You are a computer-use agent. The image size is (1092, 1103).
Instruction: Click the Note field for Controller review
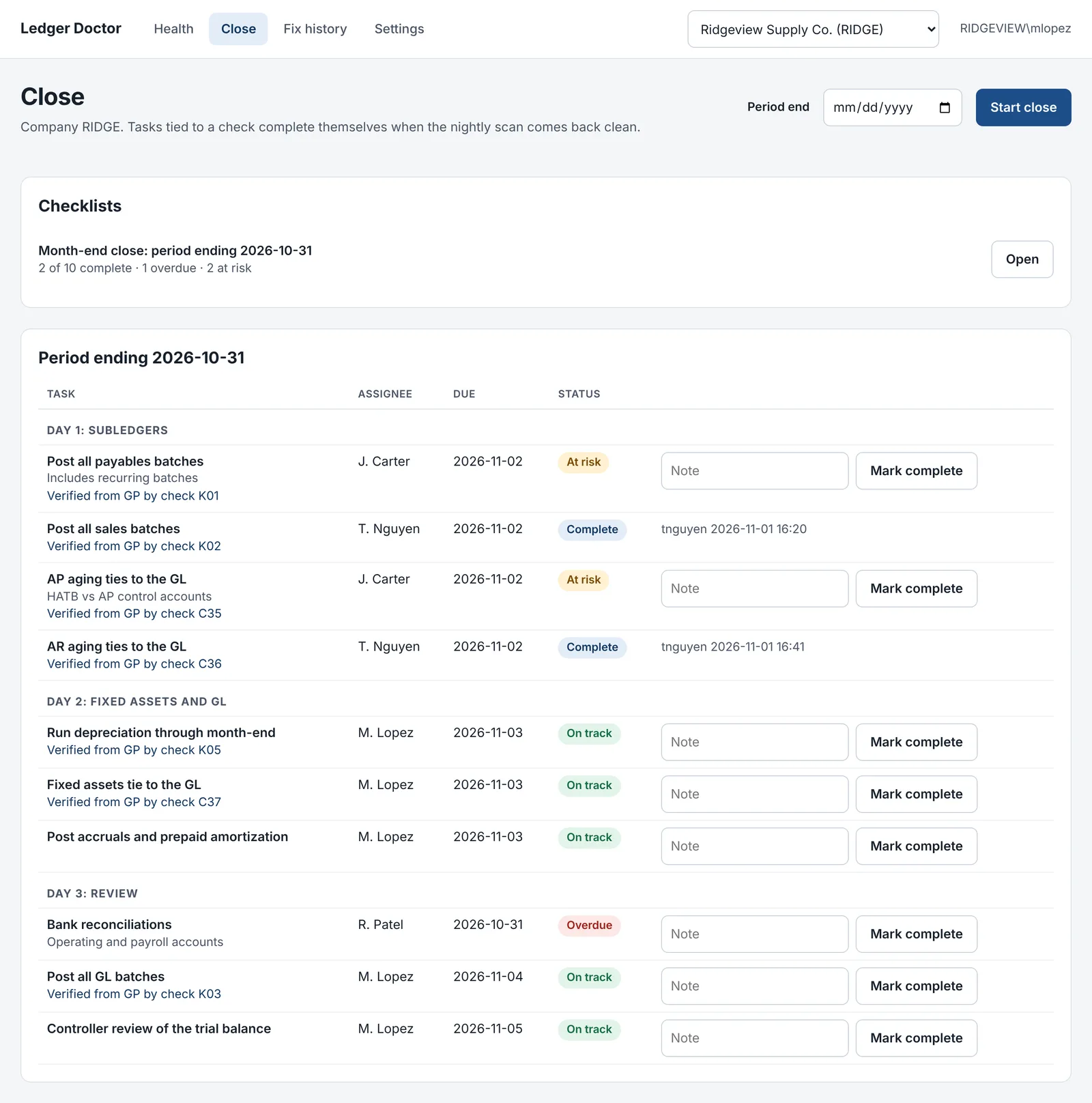coord(754,1038)
